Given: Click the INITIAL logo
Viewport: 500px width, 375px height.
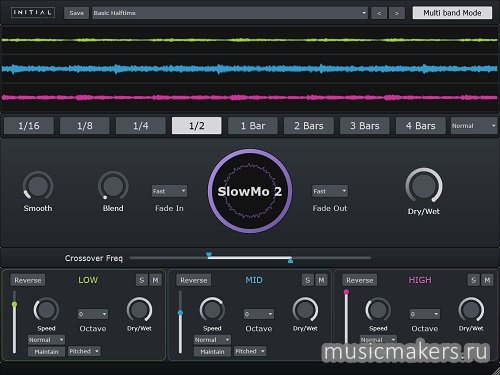Looking at the screenshot, I should point(33,13).
